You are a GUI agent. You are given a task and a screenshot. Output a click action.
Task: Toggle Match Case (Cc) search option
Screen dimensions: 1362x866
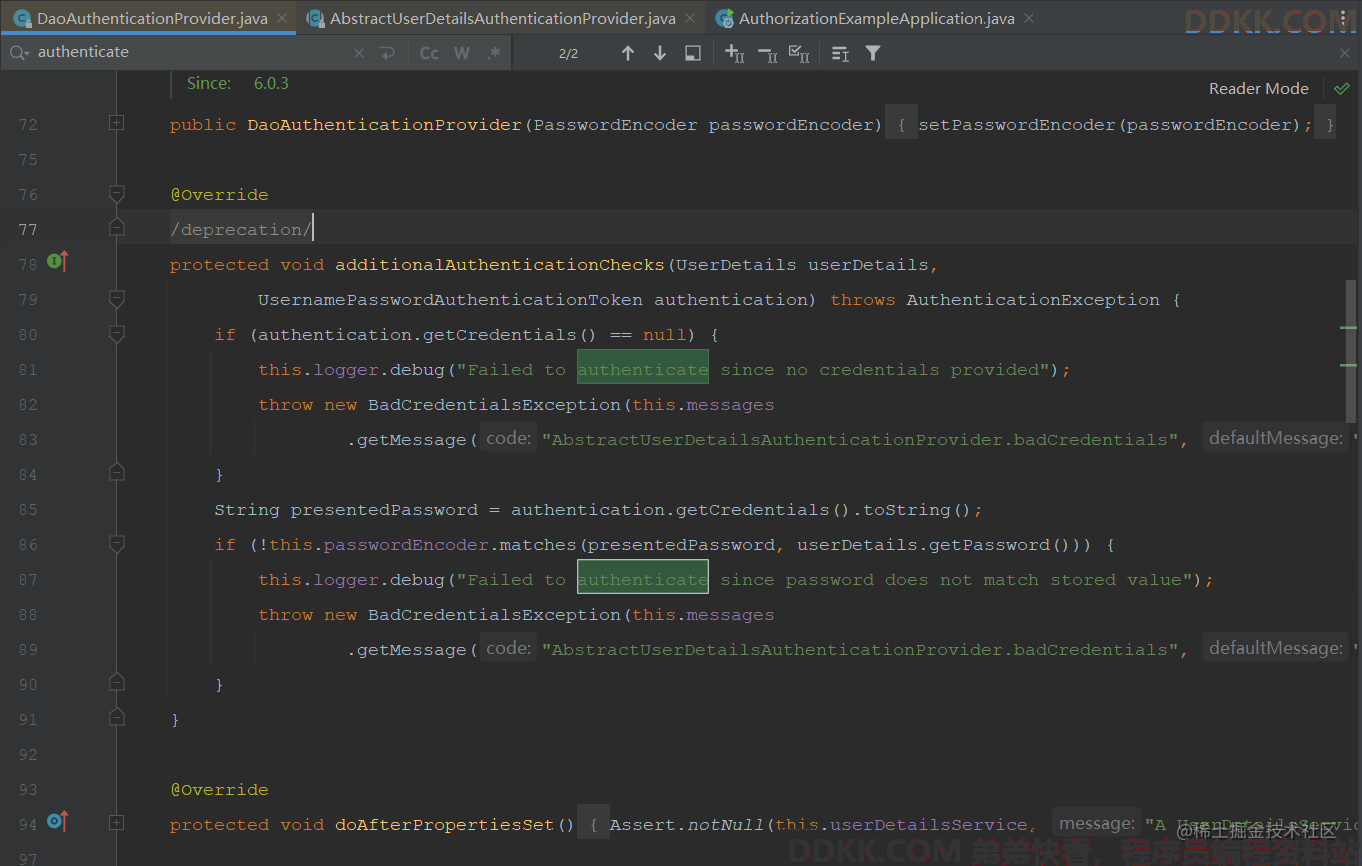point(429,53)
